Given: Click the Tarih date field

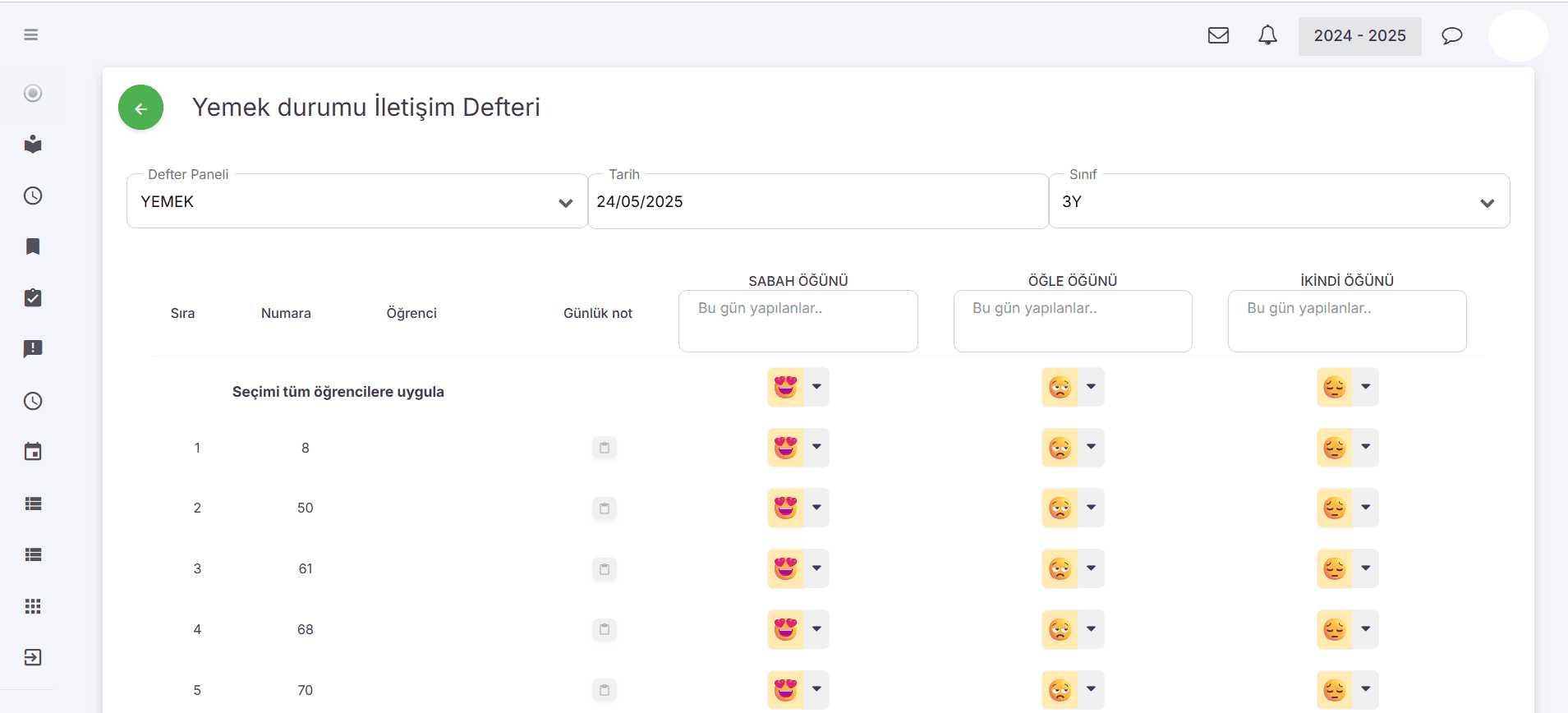Looking at the screenshot, I should pyautogui.click(x=817, y=202).
